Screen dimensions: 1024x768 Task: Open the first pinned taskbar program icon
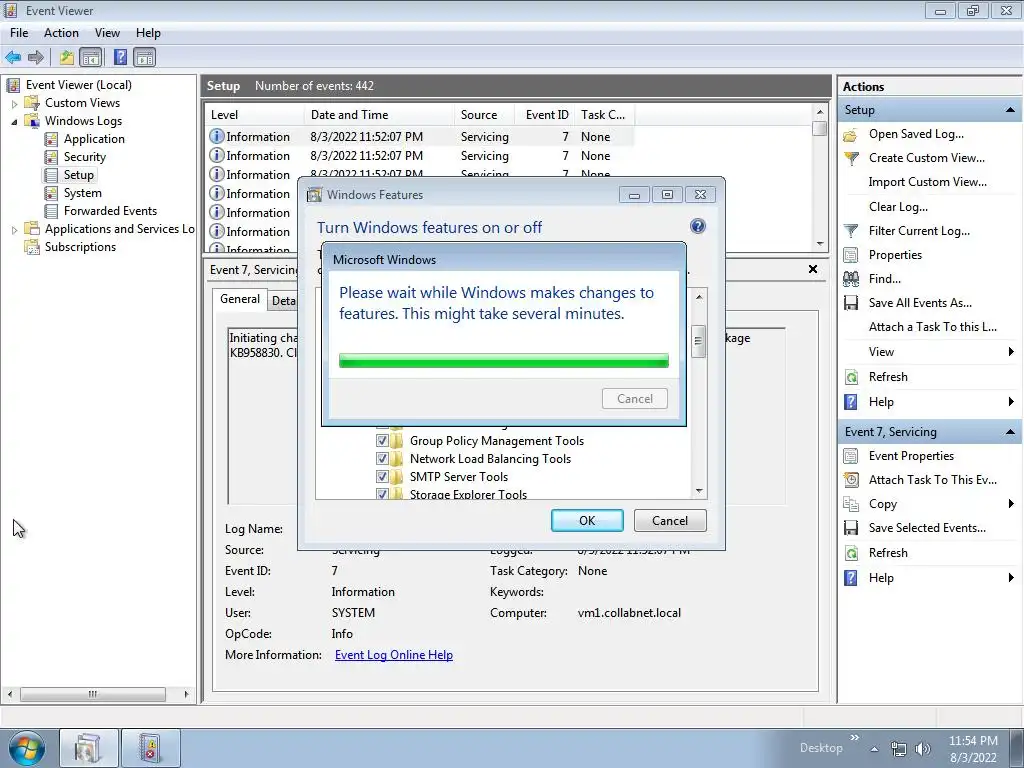pyautogui.click(x=89, y=748)
